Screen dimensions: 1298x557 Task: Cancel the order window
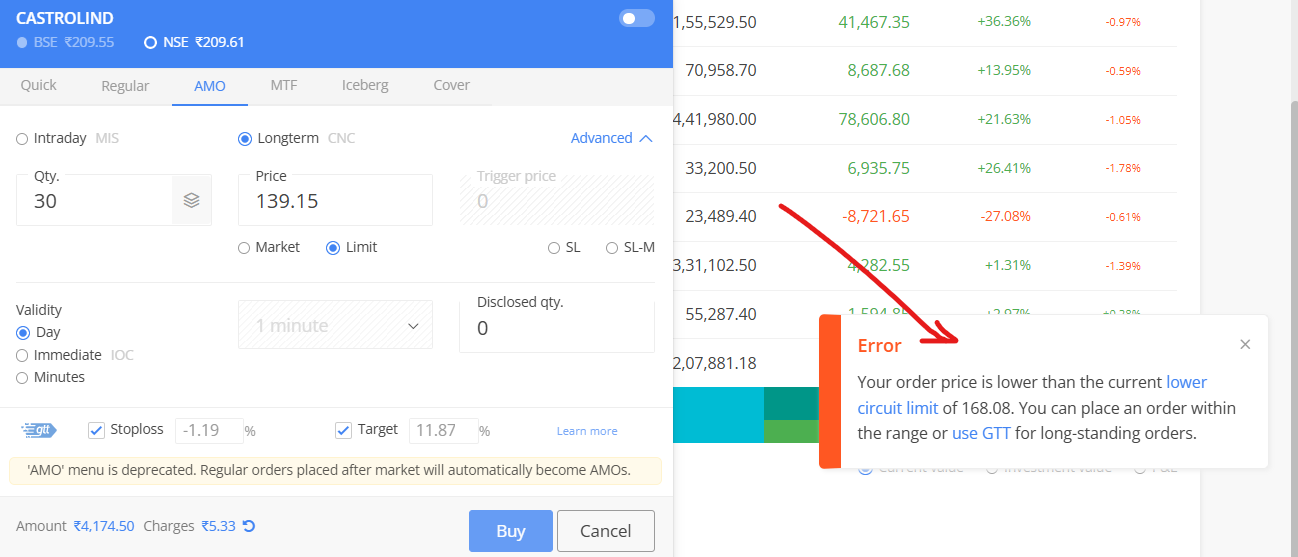click(606, 531)
